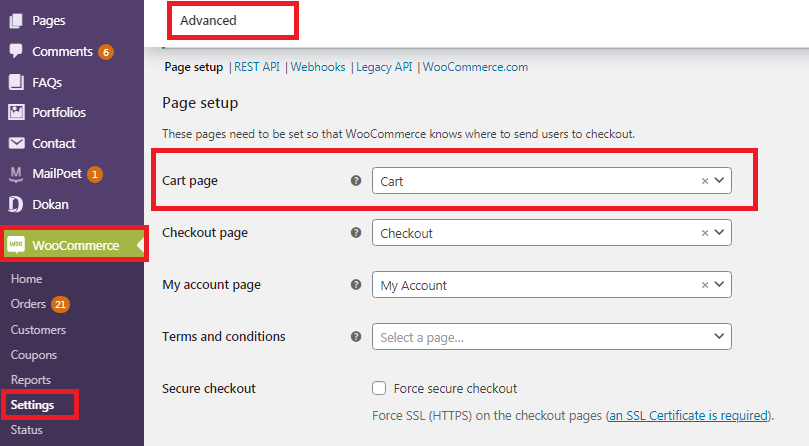Open the REST API section
This screenshot has height=446, width=809.
pos(257,67)
